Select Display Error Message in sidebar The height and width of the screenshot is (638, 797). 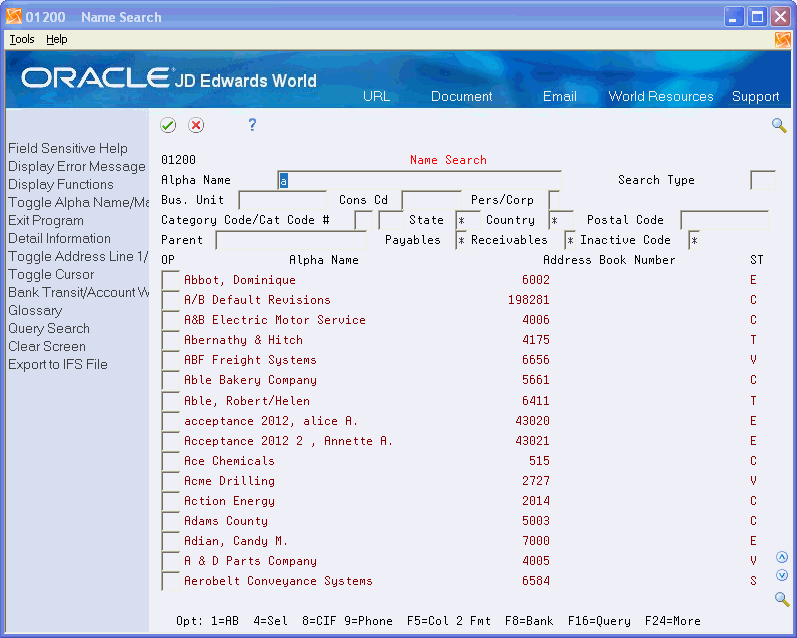(77, 166)
